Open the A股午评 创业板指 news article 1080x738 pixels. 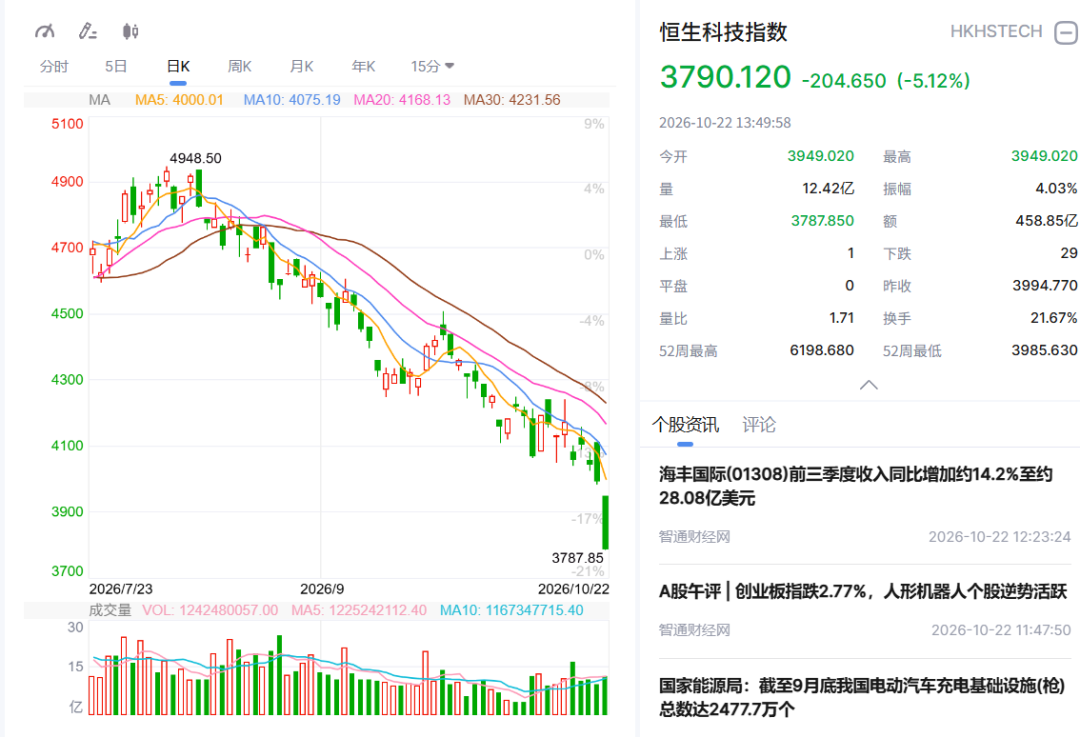click(x=862, y=591)
